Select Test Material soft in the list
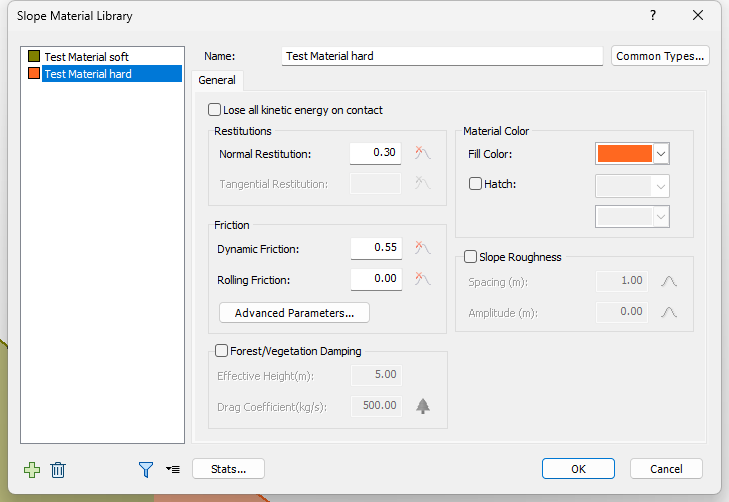729x502 pixels. tap(86, 57)
